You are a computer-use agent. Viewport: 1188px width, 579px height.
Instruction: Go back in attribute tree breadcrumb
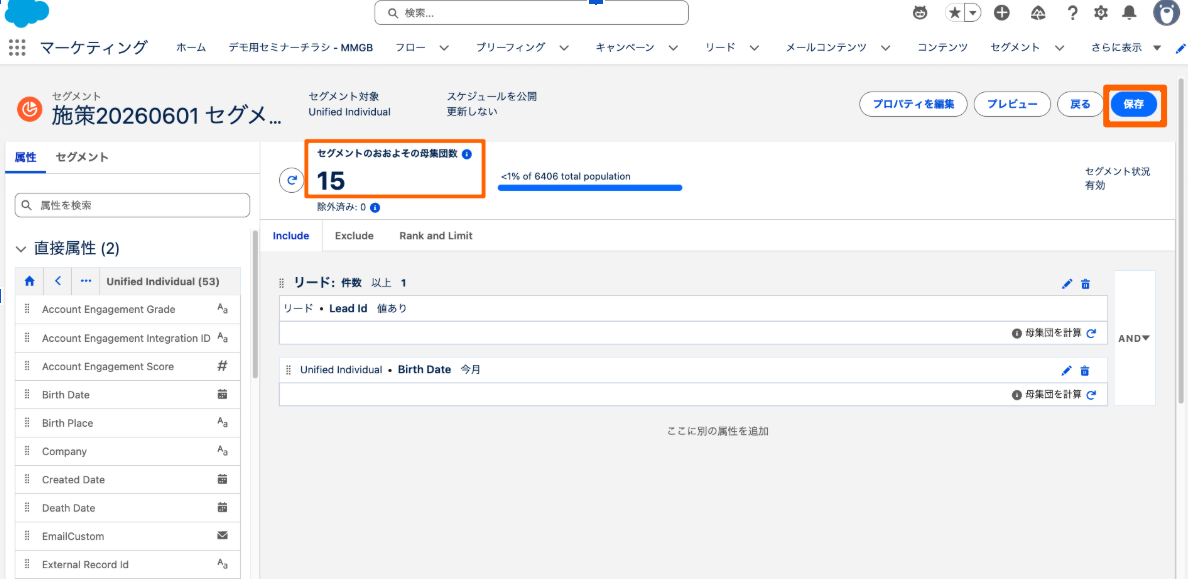(58, 281)
